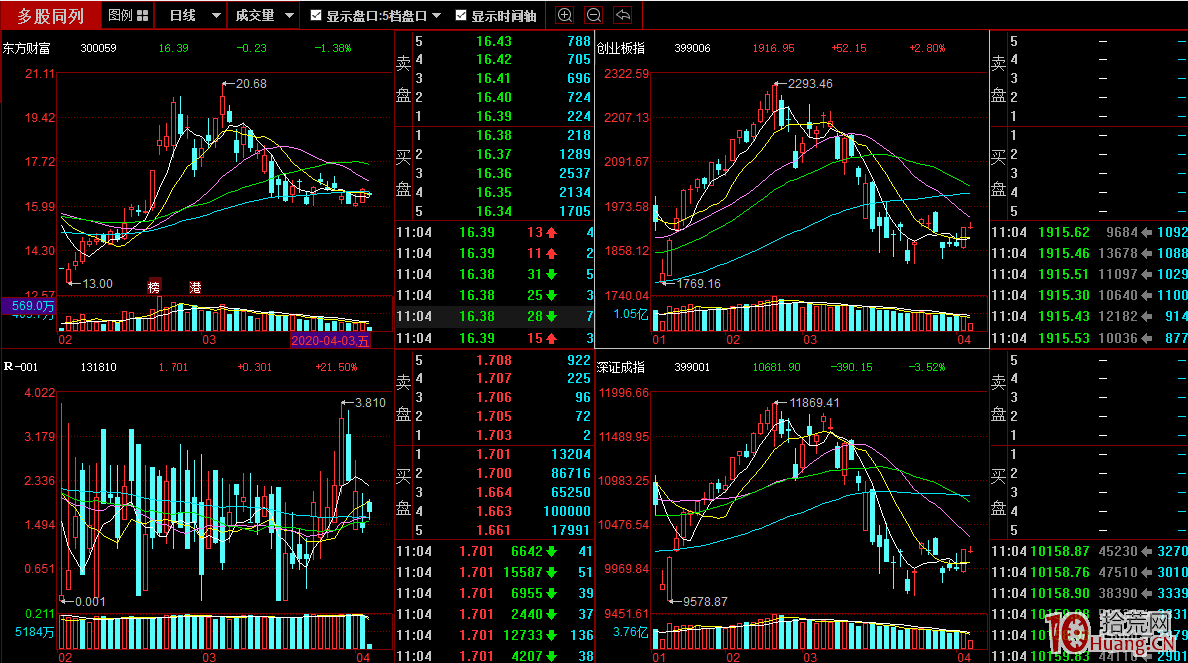Click the 20.68 high price marker
The width and height of the screenshot is (1188, 663).
251,83
